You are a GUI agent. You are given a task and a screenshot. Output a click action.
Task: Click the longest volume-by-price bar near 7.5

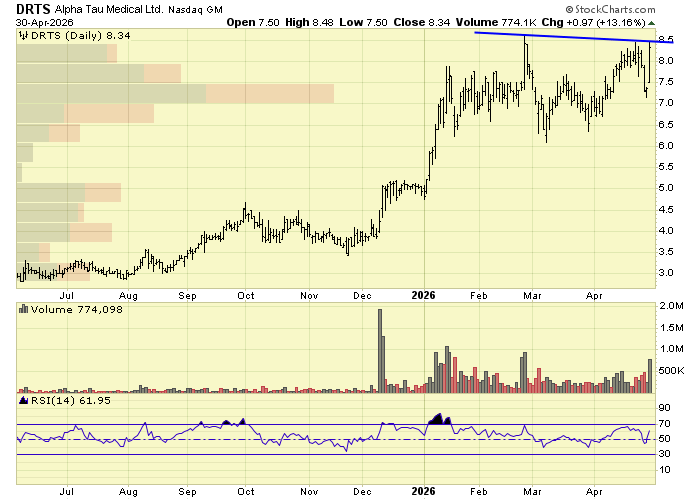(175, 94)
